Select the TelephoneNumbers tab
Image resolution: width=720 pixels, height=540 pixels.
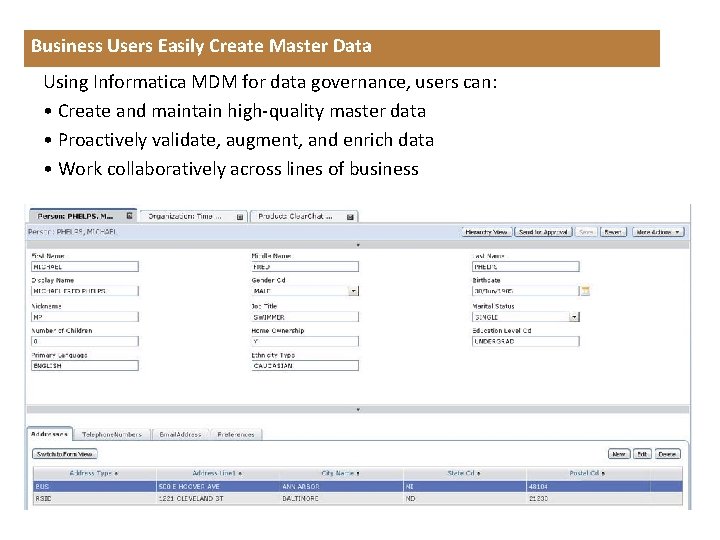pos(112,434)
